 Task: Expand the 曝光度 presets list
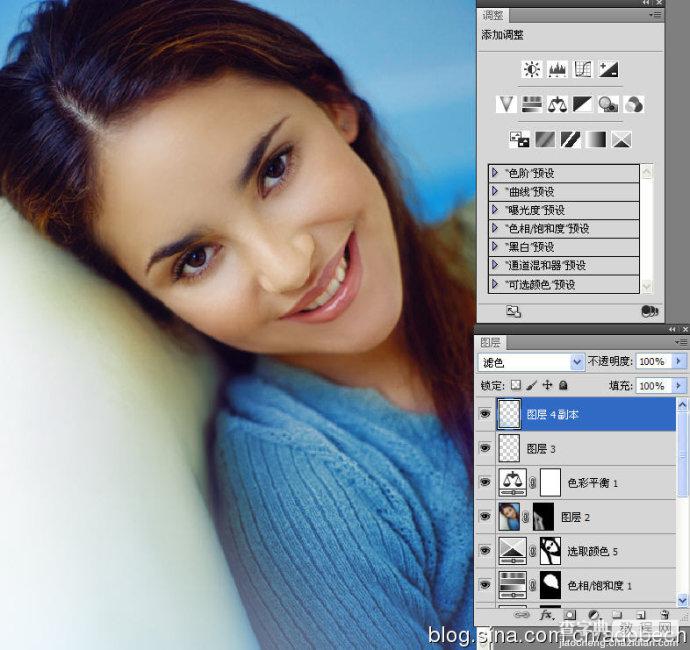tap(495, 209)
